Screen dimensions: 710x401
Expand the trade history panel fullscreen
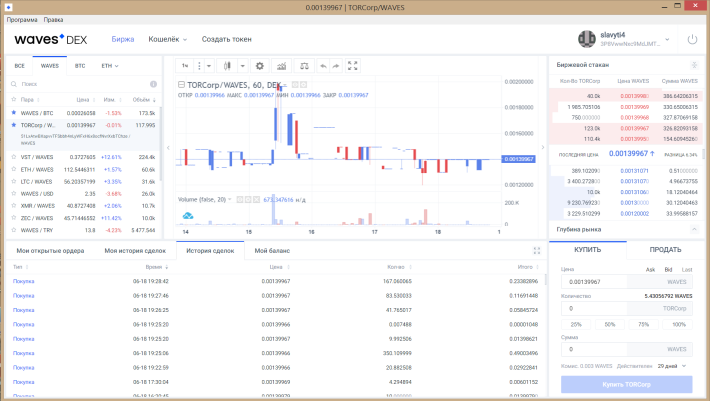point(537,250)
